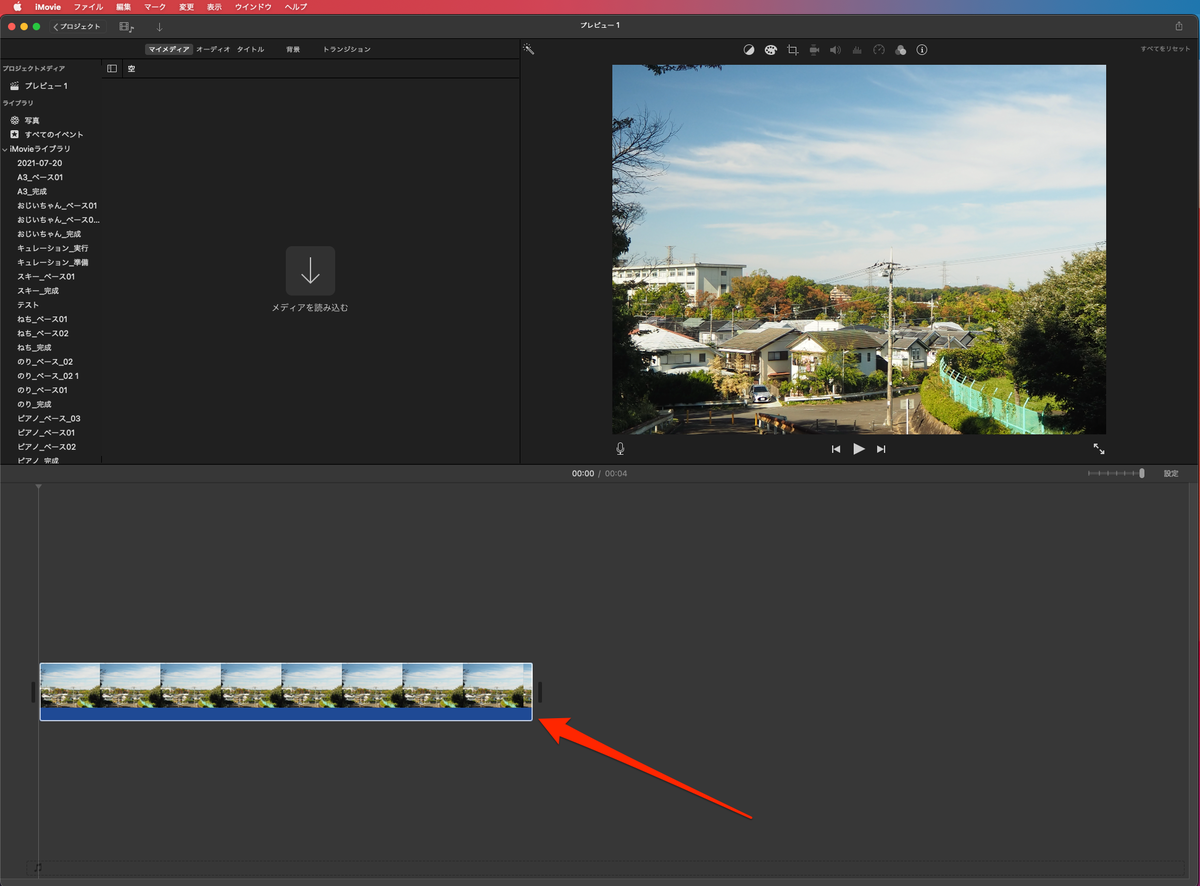Open the color balance tool
The image size is (1200, 886).
[749, 49]
